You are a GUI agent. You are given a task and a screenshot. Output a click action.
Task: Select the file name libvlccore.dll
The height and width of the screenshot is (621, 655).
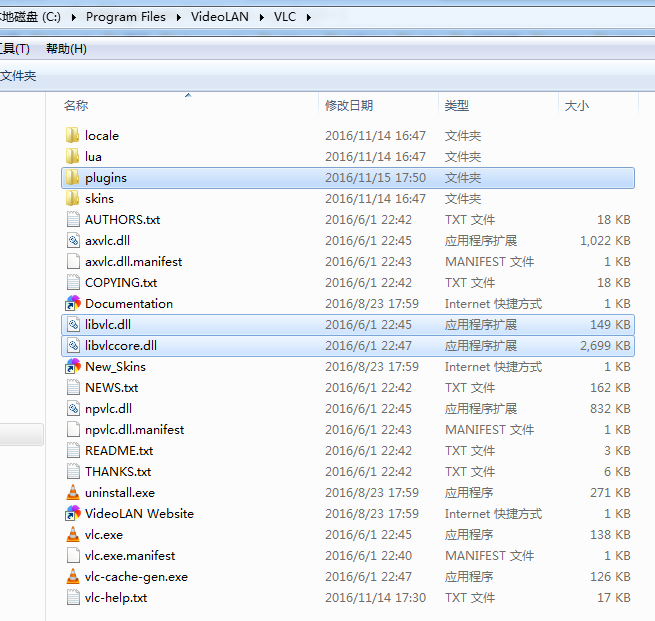coord(121,346)
